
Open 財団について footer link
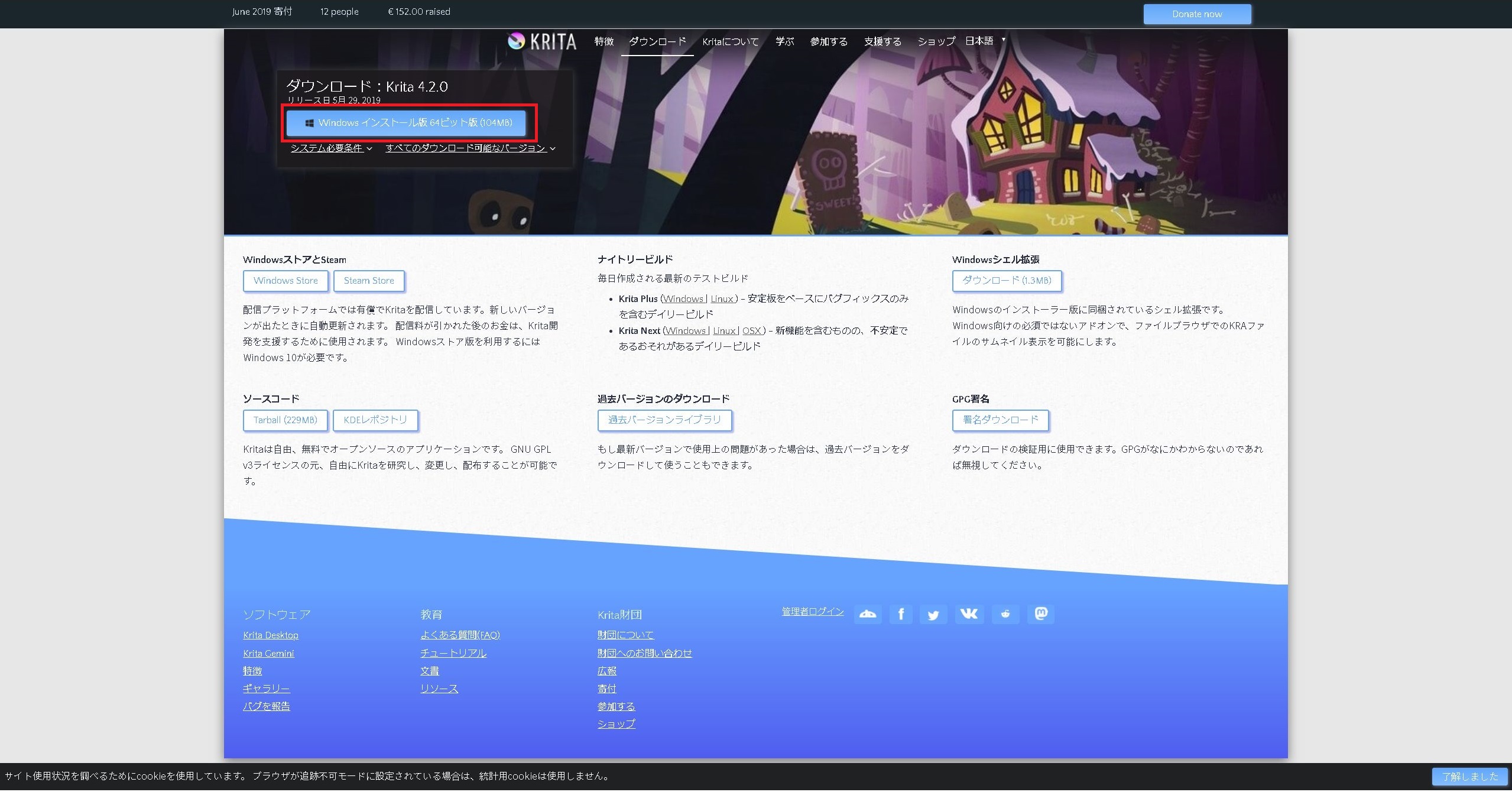point(625,635)
